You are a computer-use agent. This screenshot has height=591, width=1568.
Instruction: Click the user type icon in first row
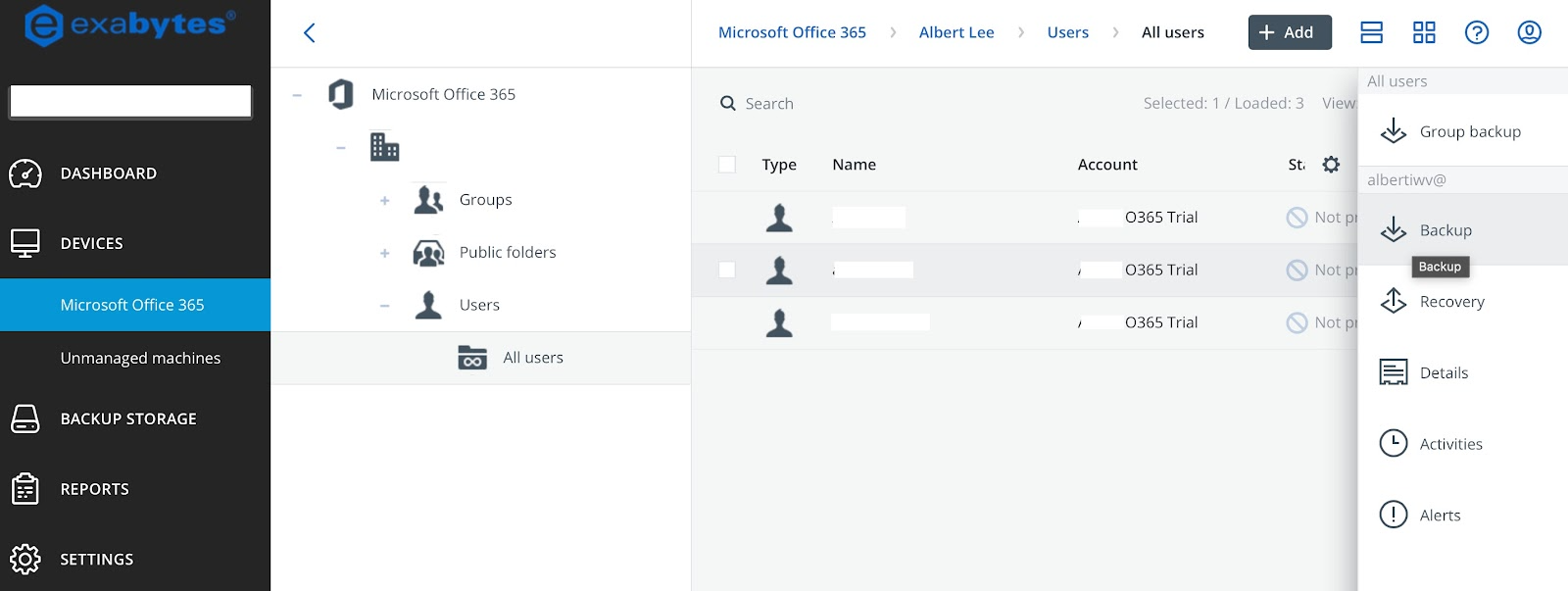779,218
